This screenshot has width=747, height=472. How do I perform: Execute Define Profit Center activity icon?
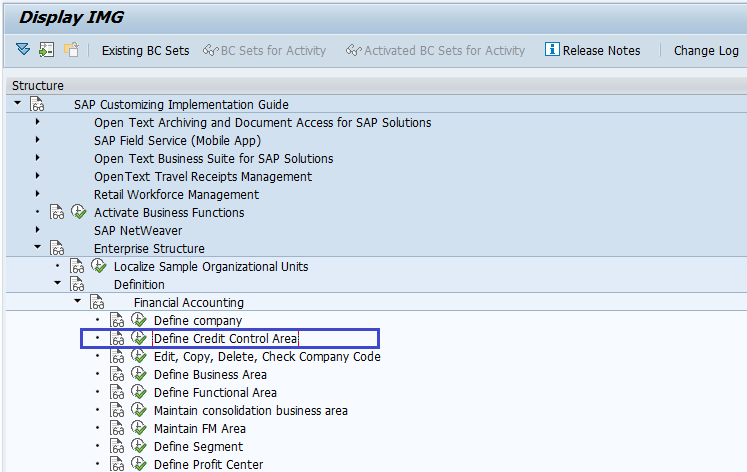coord(139,464)
